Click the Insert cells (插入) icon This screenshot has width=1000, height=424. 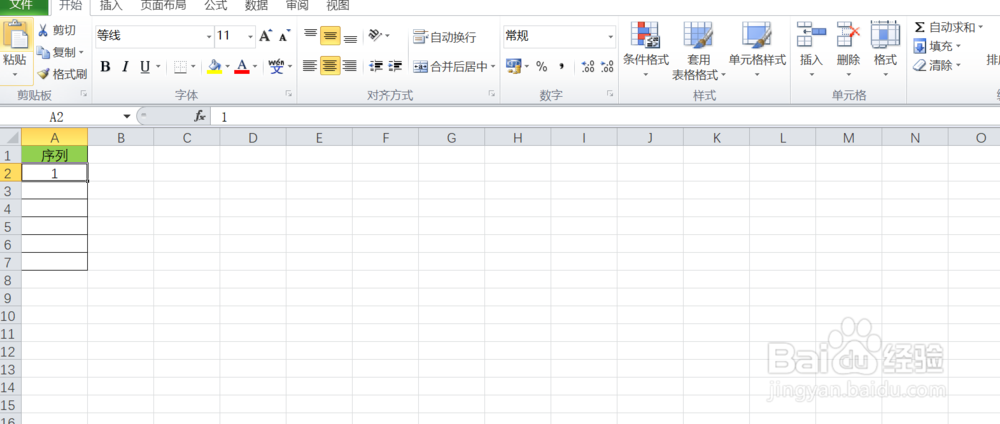click(811, 33)
